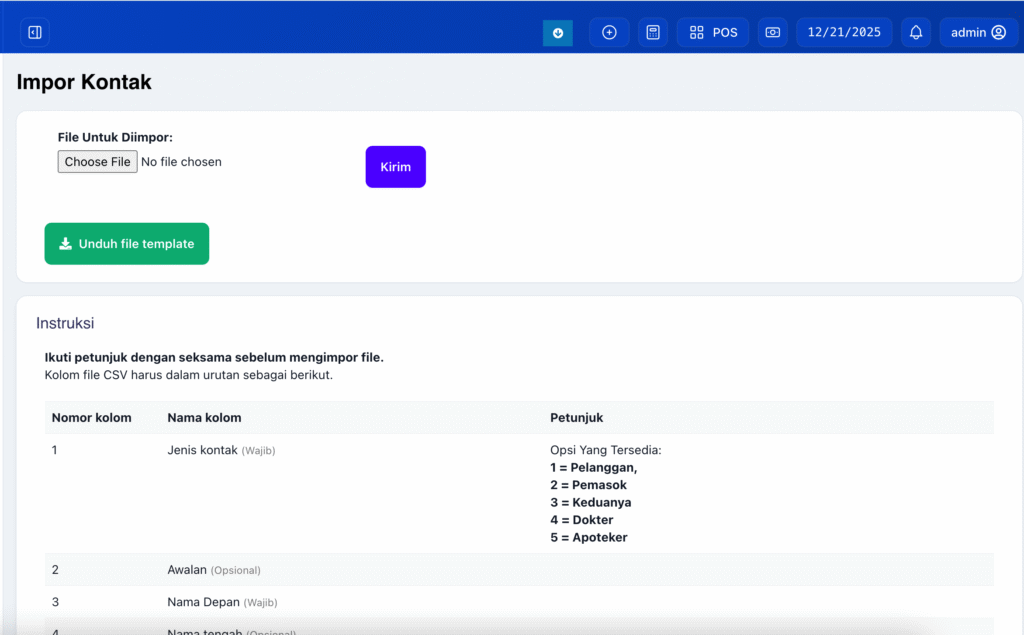The width and height of the screenshot is (1024, 635).
Task: Select the Nama kolom table header
Action: 204,418
